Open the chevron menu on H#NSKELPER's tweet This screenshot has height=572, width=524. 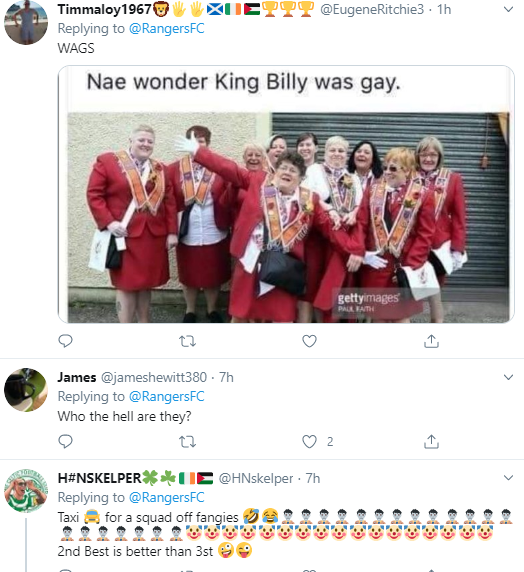point(508,478)
